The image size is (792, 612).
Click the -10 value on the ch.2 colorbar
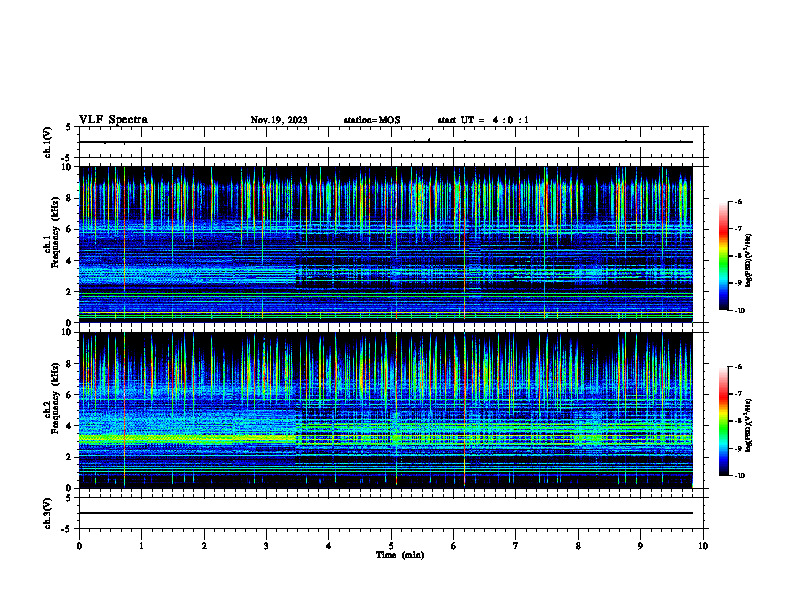[x=740, y=476]
